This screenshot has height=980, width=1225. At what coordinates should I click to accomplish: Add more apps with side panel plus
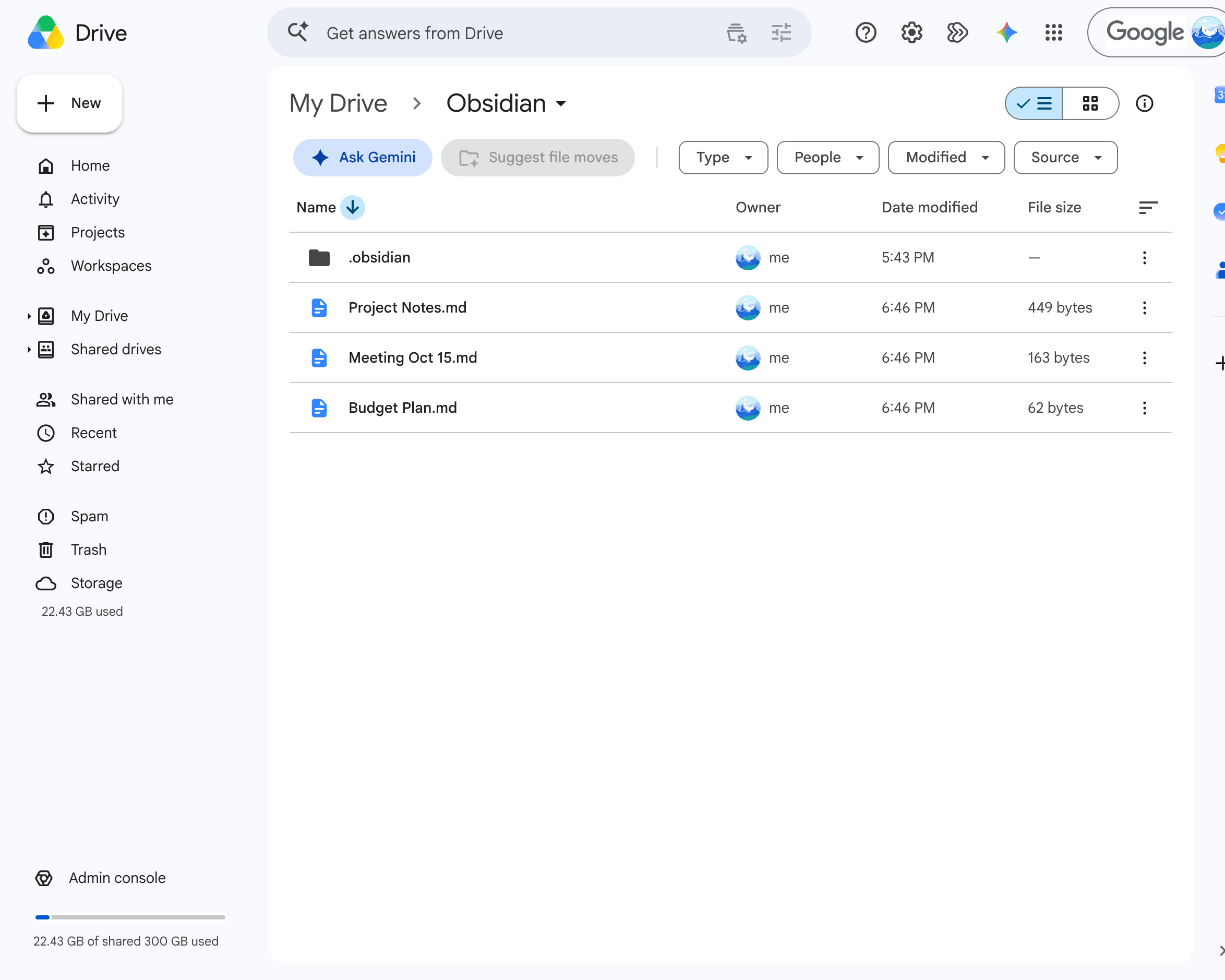point(1219,363)
